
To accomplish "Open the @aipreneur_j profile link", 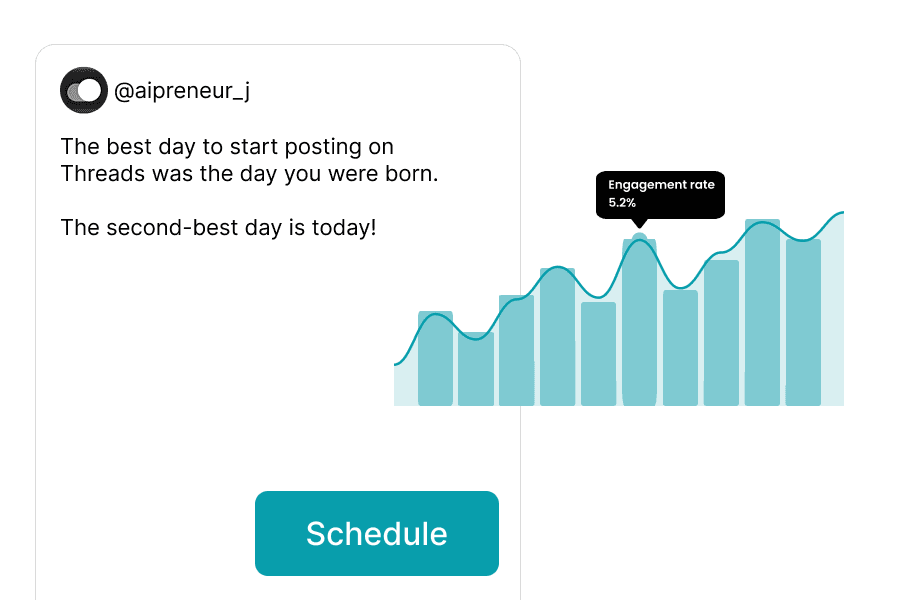I will [183, 90].
